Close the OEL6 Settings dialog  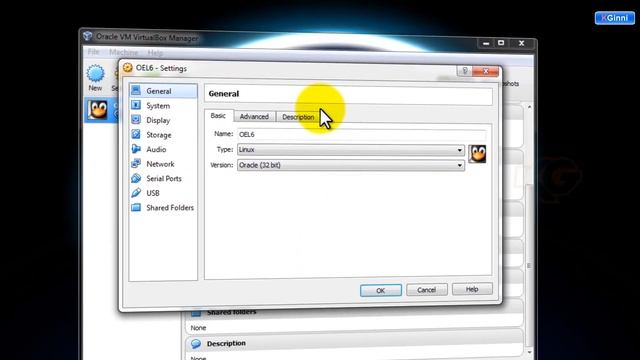pyautogui.click(x=486, y=71)
